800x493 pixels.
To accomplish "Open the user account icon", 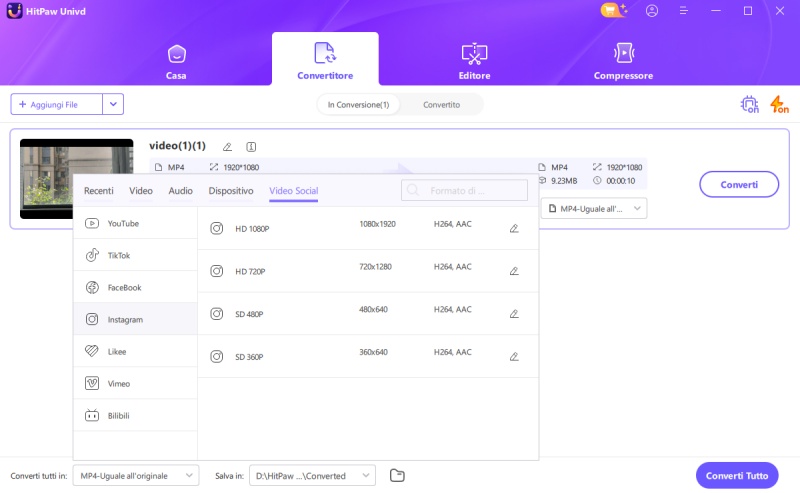I will tap(652, 11).
